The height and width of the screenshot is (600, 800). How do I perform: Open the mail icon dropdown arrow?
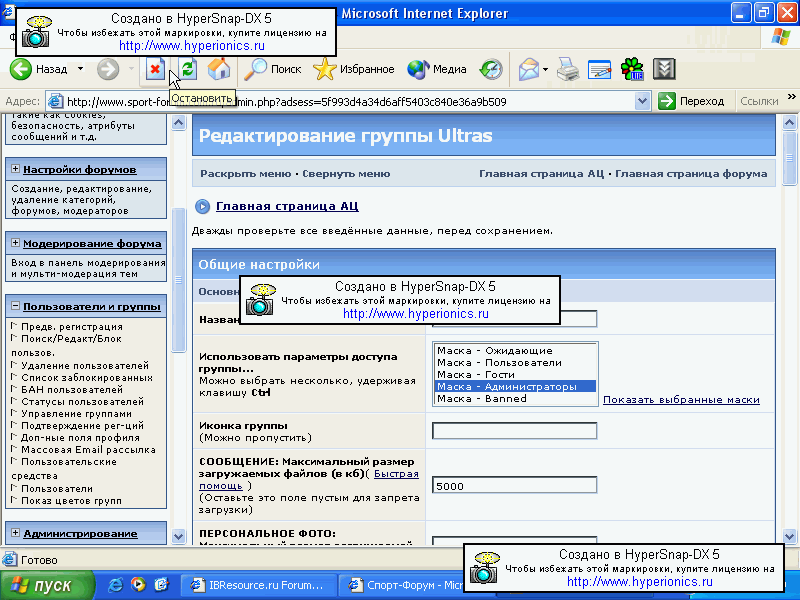tap(545, 69)
